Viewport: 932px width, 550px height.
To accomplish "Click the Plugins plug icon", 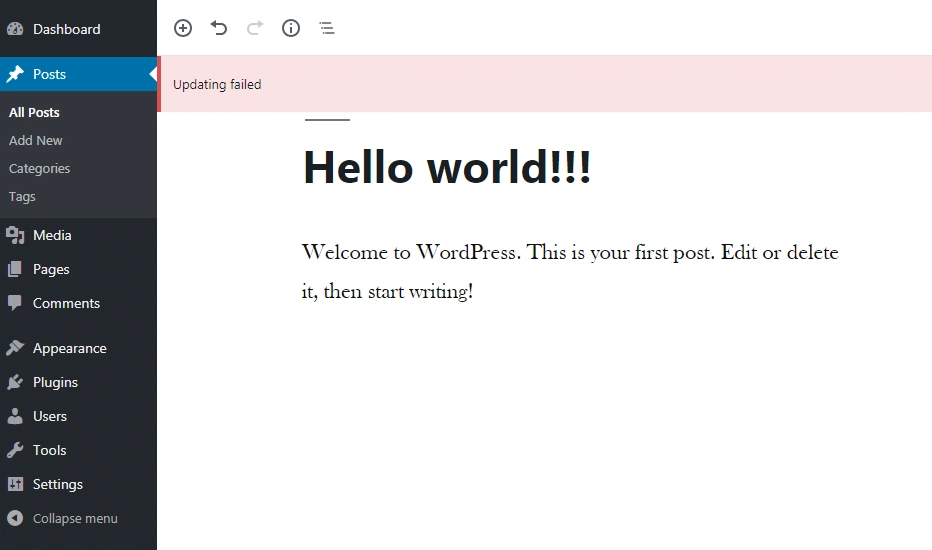I will [x=15, y=382].
